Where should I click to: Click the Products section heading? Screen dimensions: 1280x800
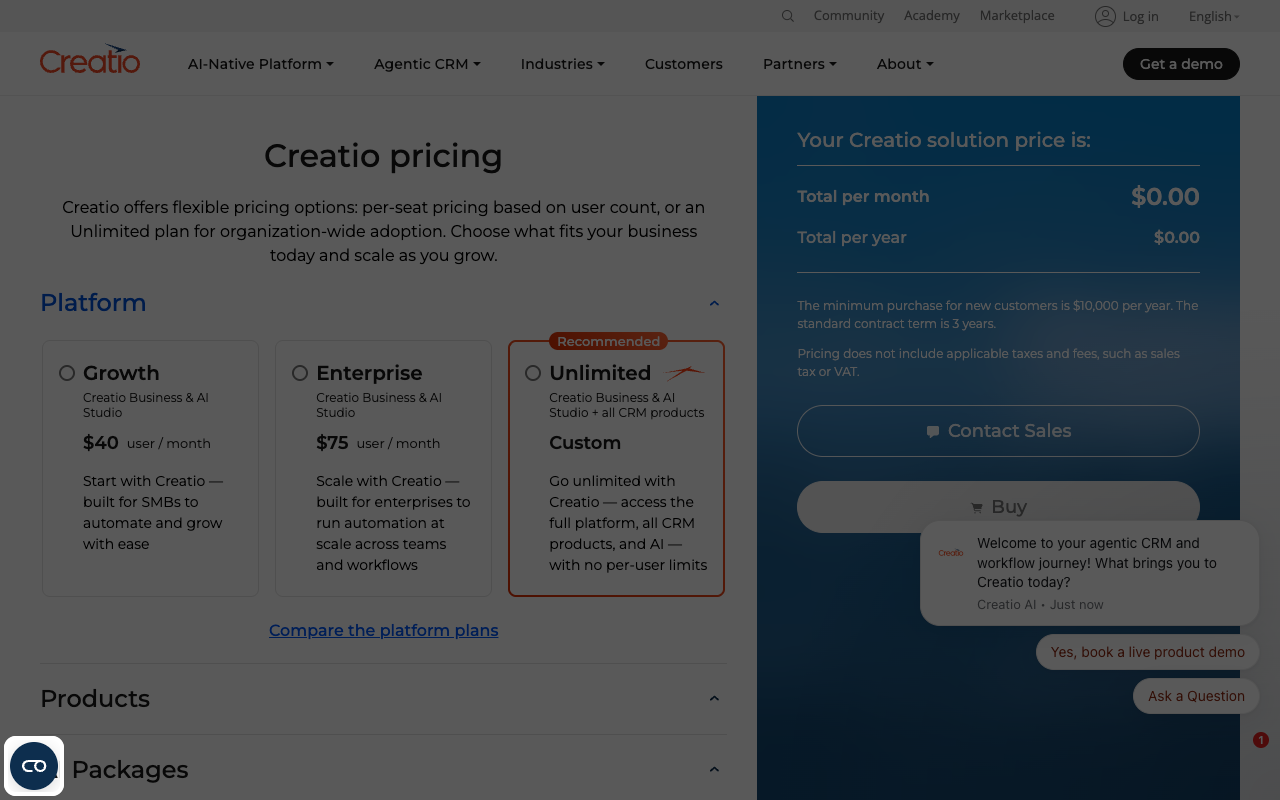click(95, 698)
